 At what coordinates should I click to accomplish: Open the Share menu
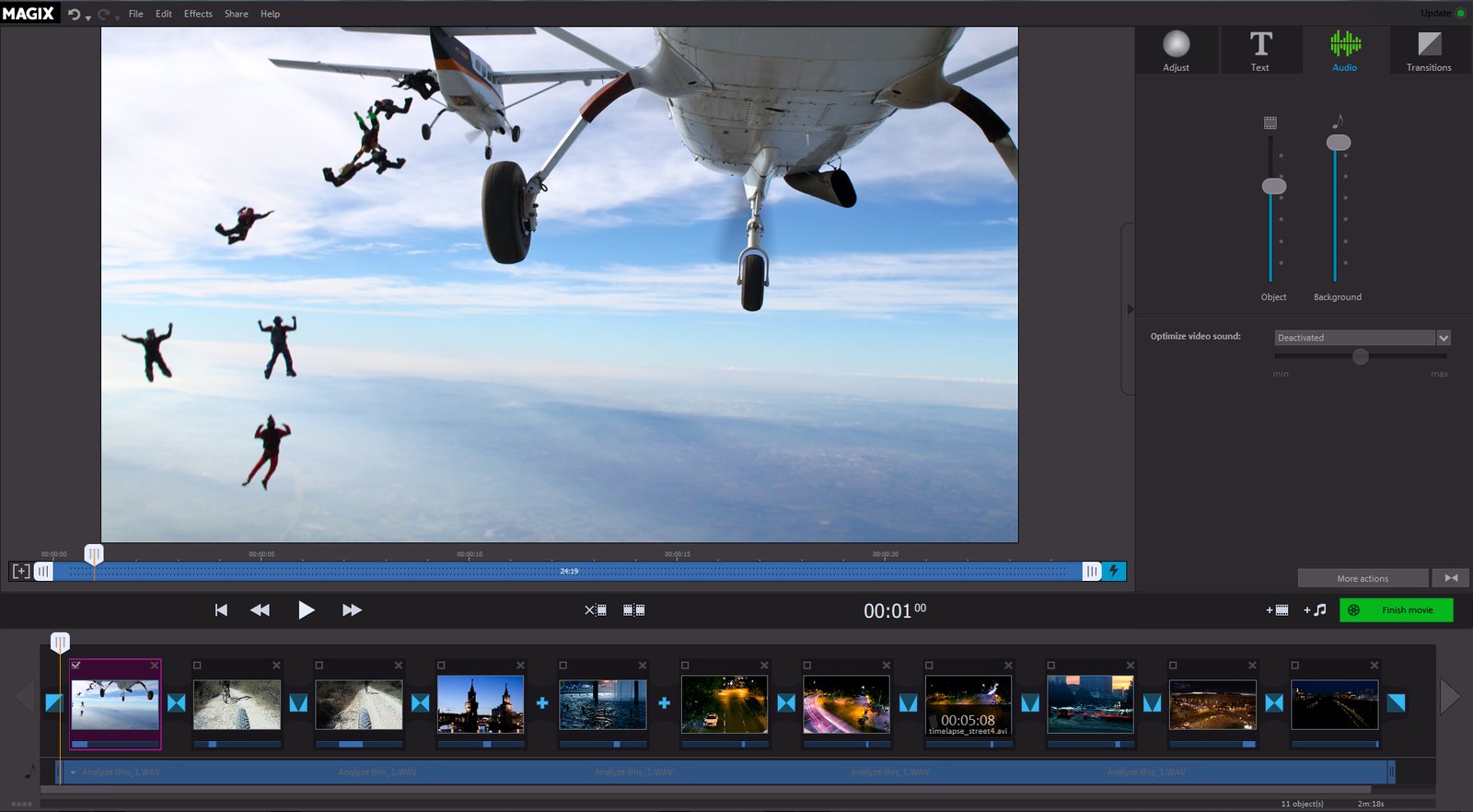(x=236, y=14)
